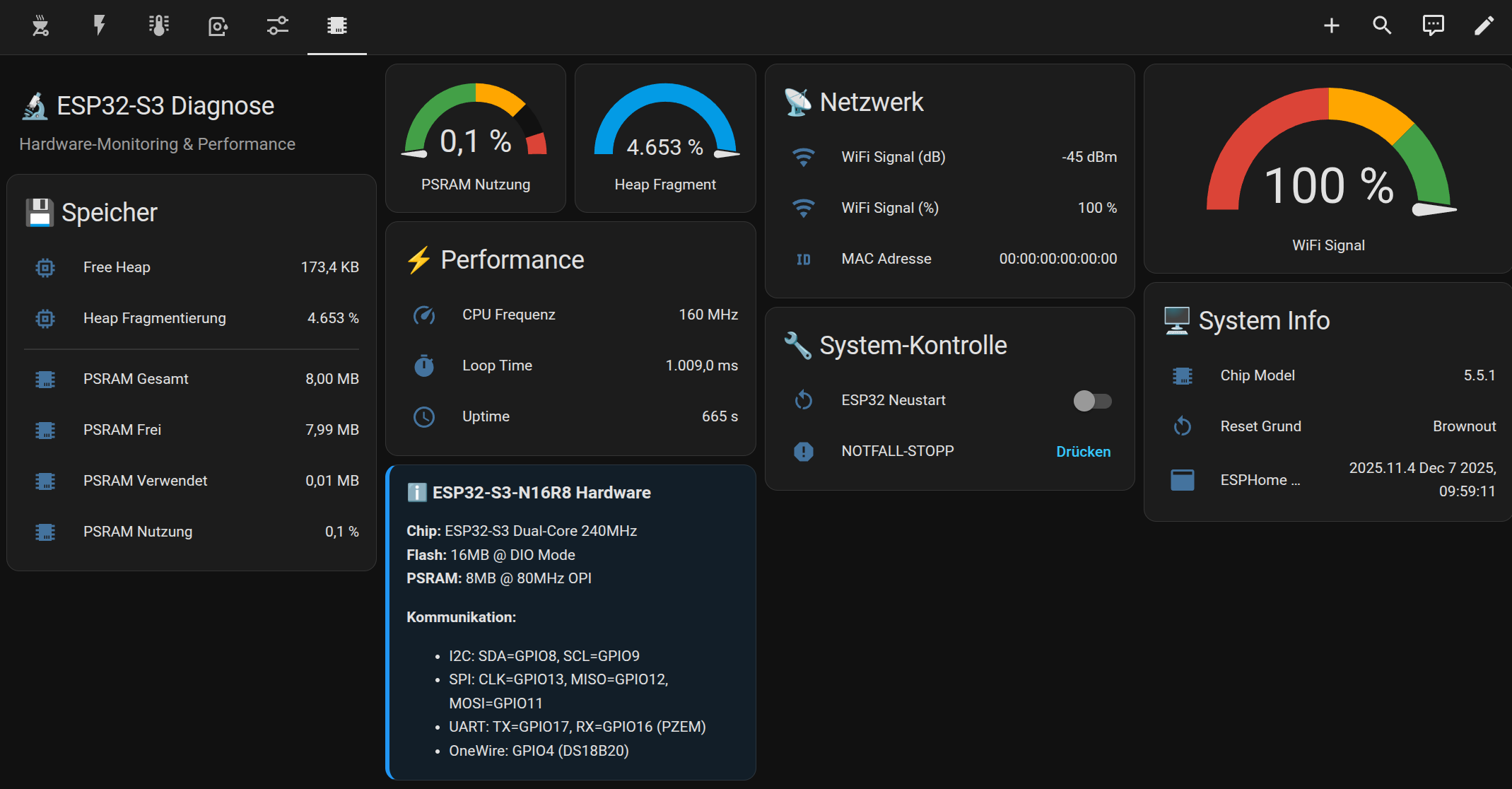This screenshot has width=1512, height=789.
Task: Open the grill tab icon
Action: click(x=40, y=26)
